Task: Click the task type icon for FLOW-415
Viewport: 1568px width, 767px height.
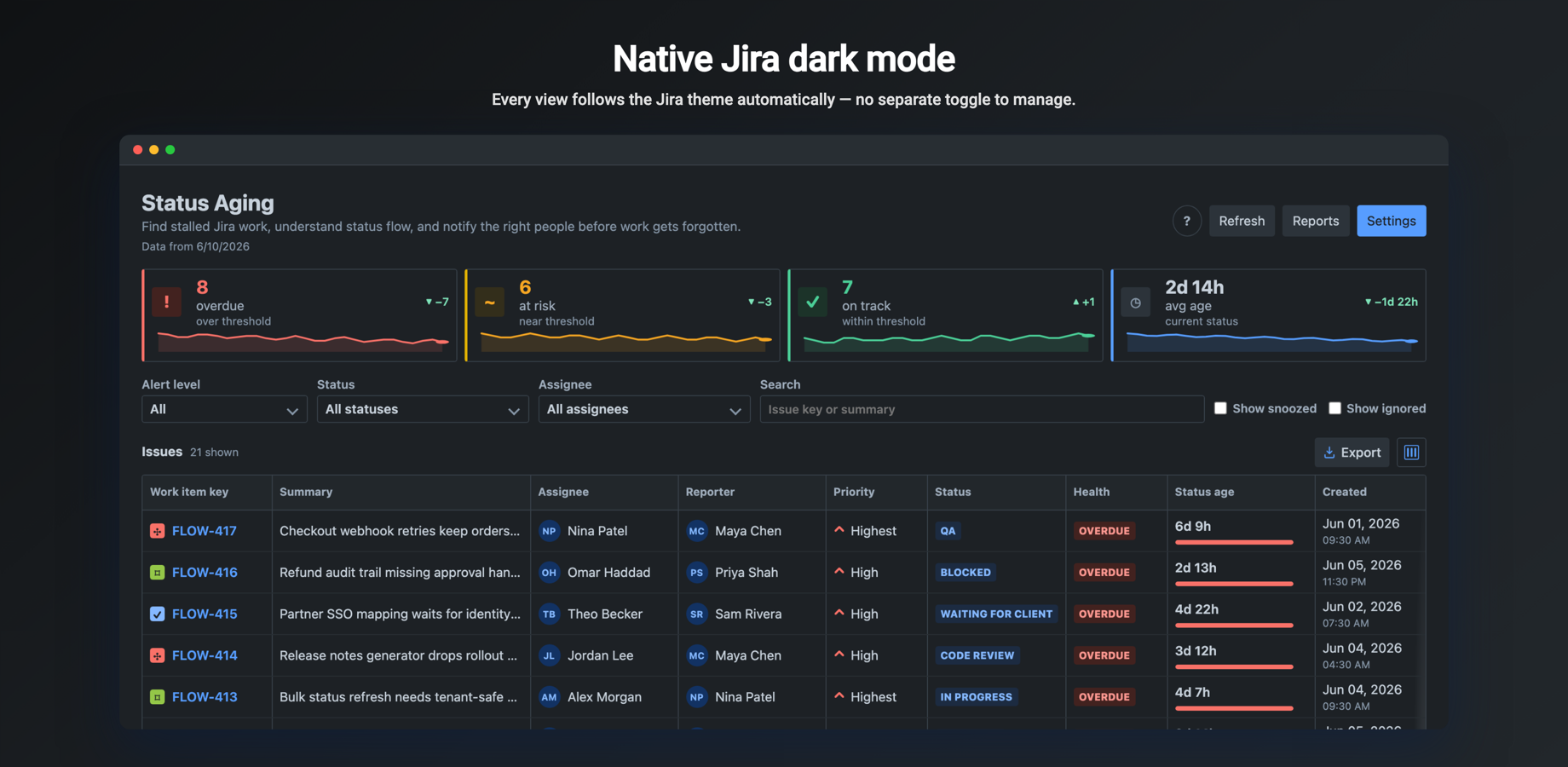Action: pyautogui.click(x=157, y=614)
